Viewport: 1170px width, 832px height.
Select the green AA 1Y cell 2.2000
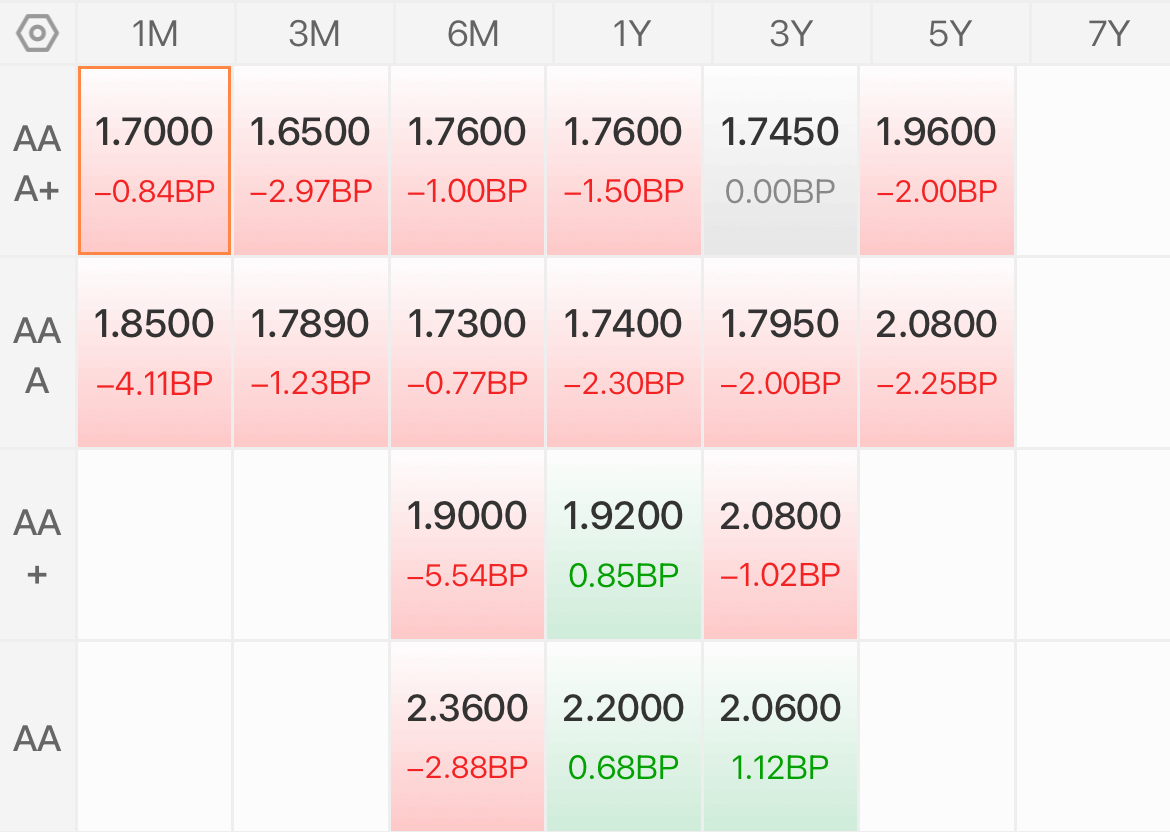(624, 736)
